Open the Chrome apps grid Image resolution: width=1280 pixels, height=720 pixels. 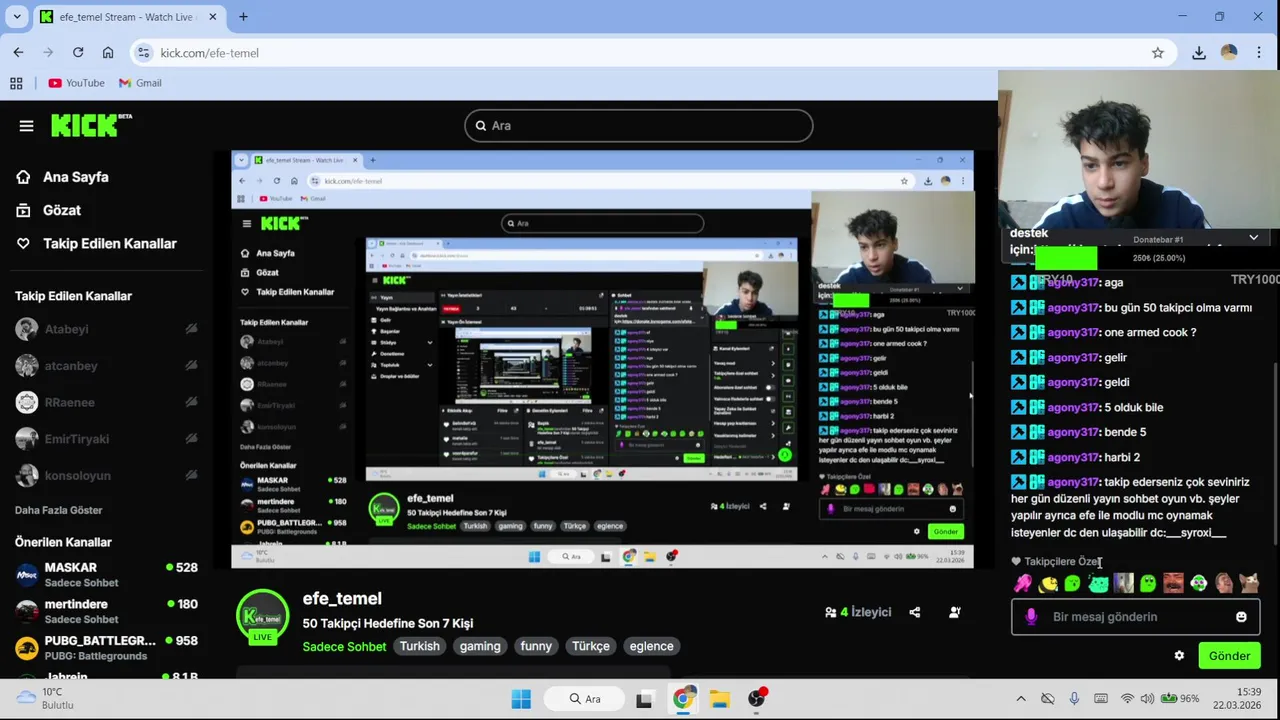click(16, 83)
